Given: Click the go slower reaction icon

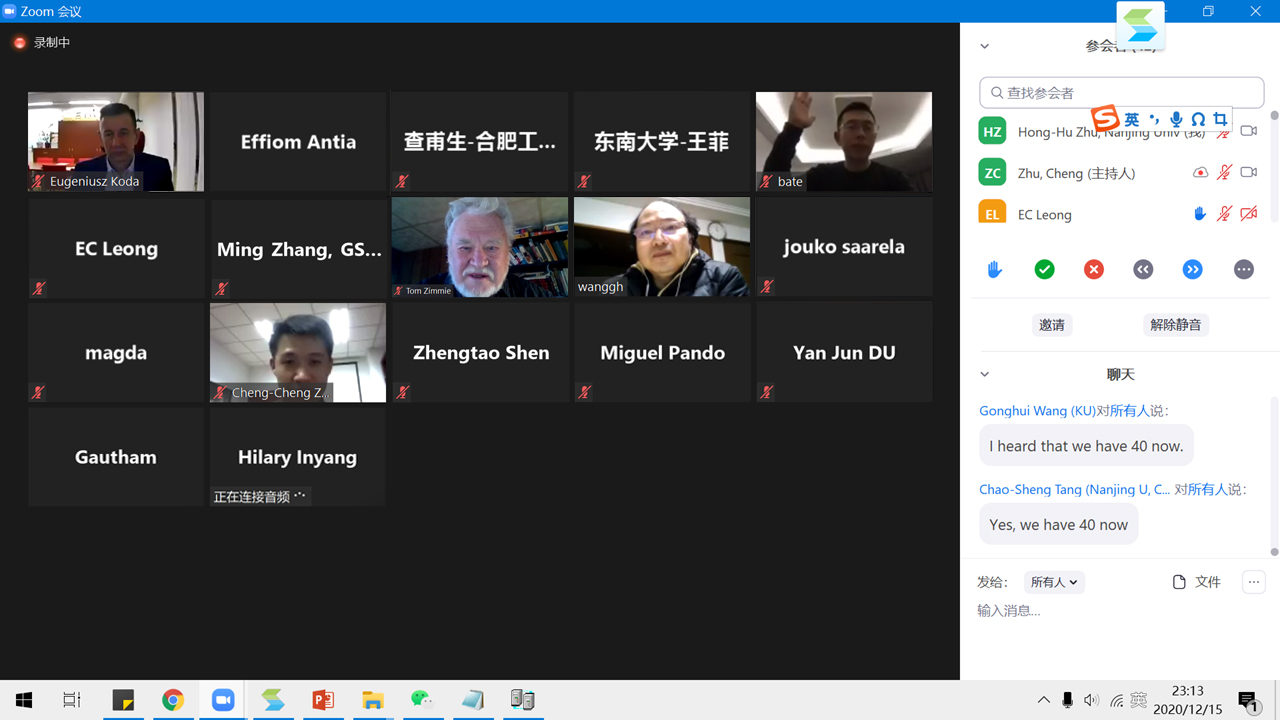Looking at the screenshot, I should point(1143,270).
